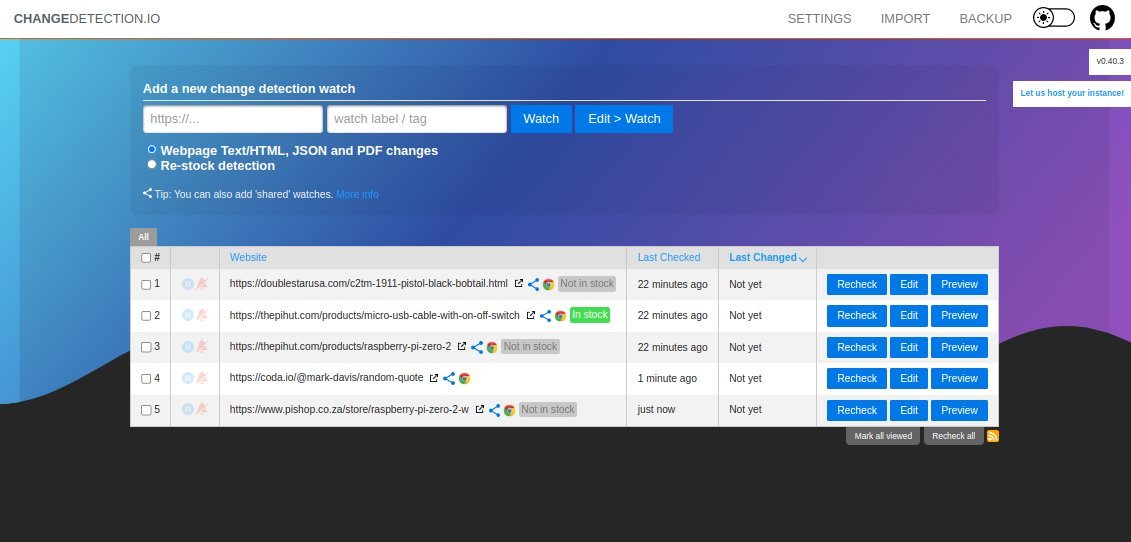Open the thepihut raspberry-pi-zero-2 external link icon
Screen dimensions: 1131x542
462,346
